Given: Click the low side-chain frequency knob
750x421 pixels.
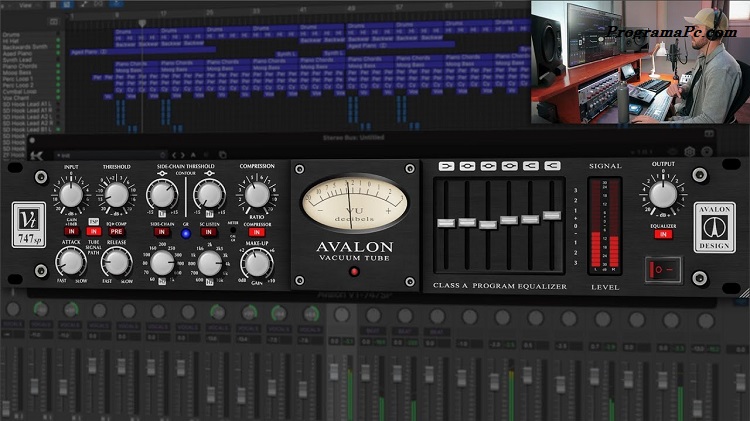Looking at the screenshot, I should (x=162, y=264).
